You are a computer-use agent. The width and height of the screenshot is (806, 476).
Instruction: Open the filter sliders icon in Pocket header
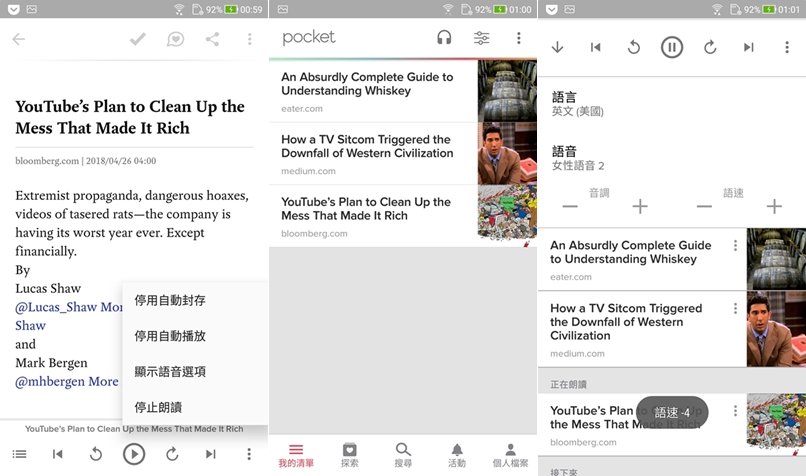pos(481,38)
